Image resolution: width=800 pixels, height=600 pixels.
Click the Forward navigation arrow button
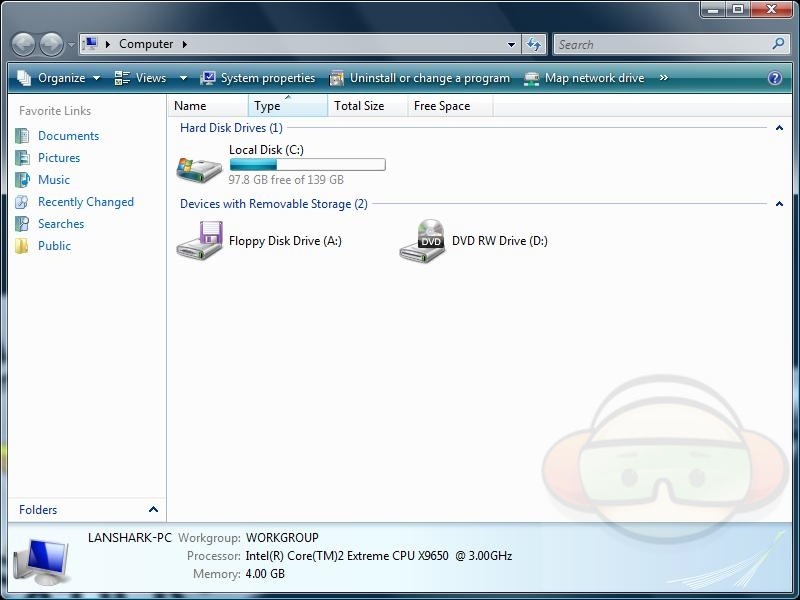pos(51,44)
